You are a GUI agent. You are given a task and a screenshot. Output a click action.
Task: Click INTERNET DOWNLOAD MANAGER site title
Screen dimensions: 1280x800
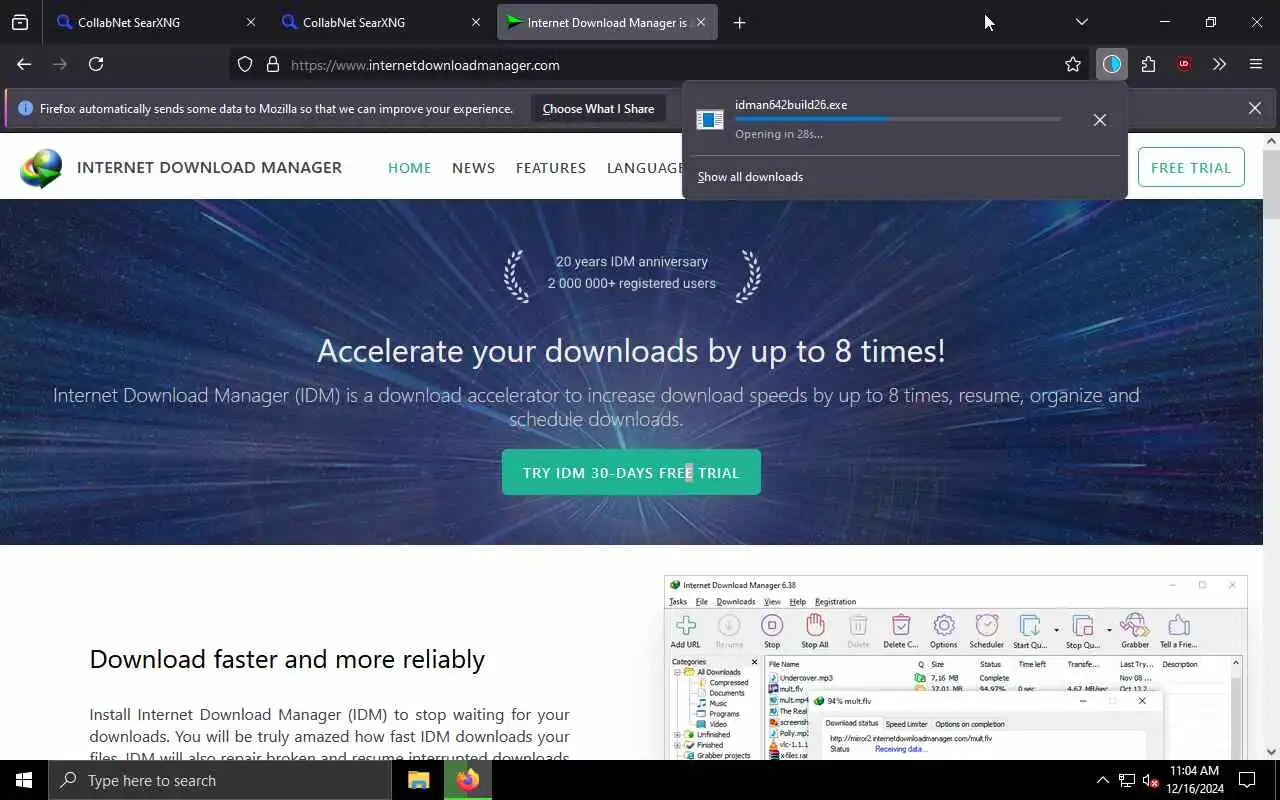click(x=209, y=168)
